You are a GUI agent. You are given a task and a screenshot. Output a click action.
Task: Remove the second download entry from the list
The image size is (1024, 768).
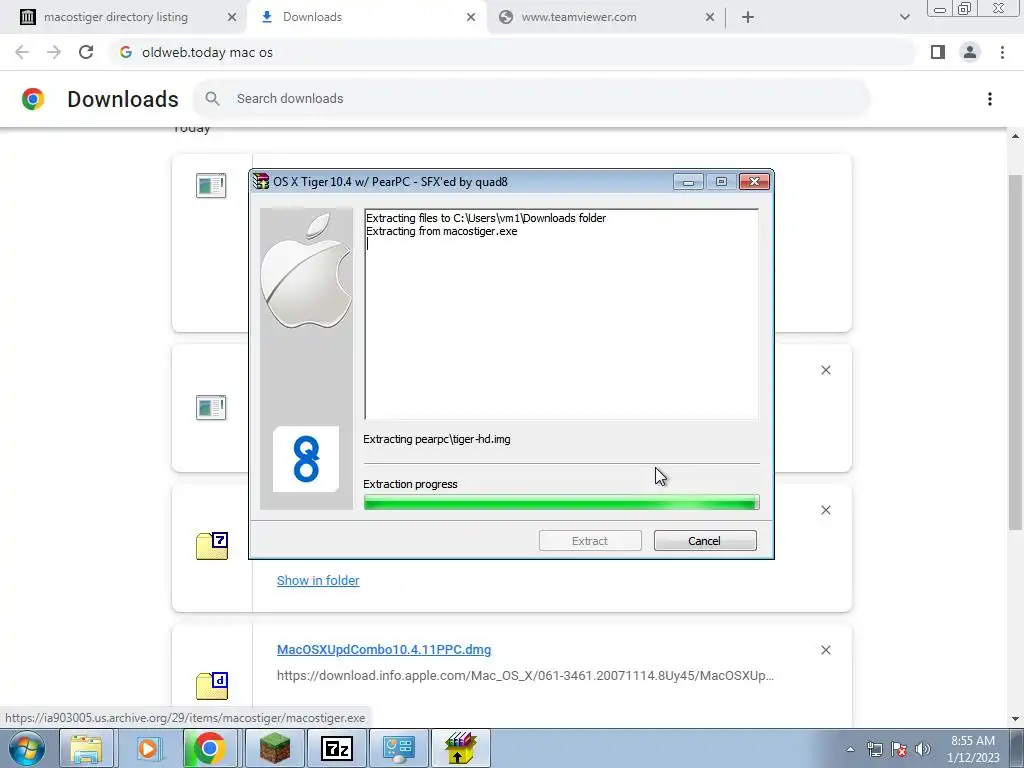(825, 370)
